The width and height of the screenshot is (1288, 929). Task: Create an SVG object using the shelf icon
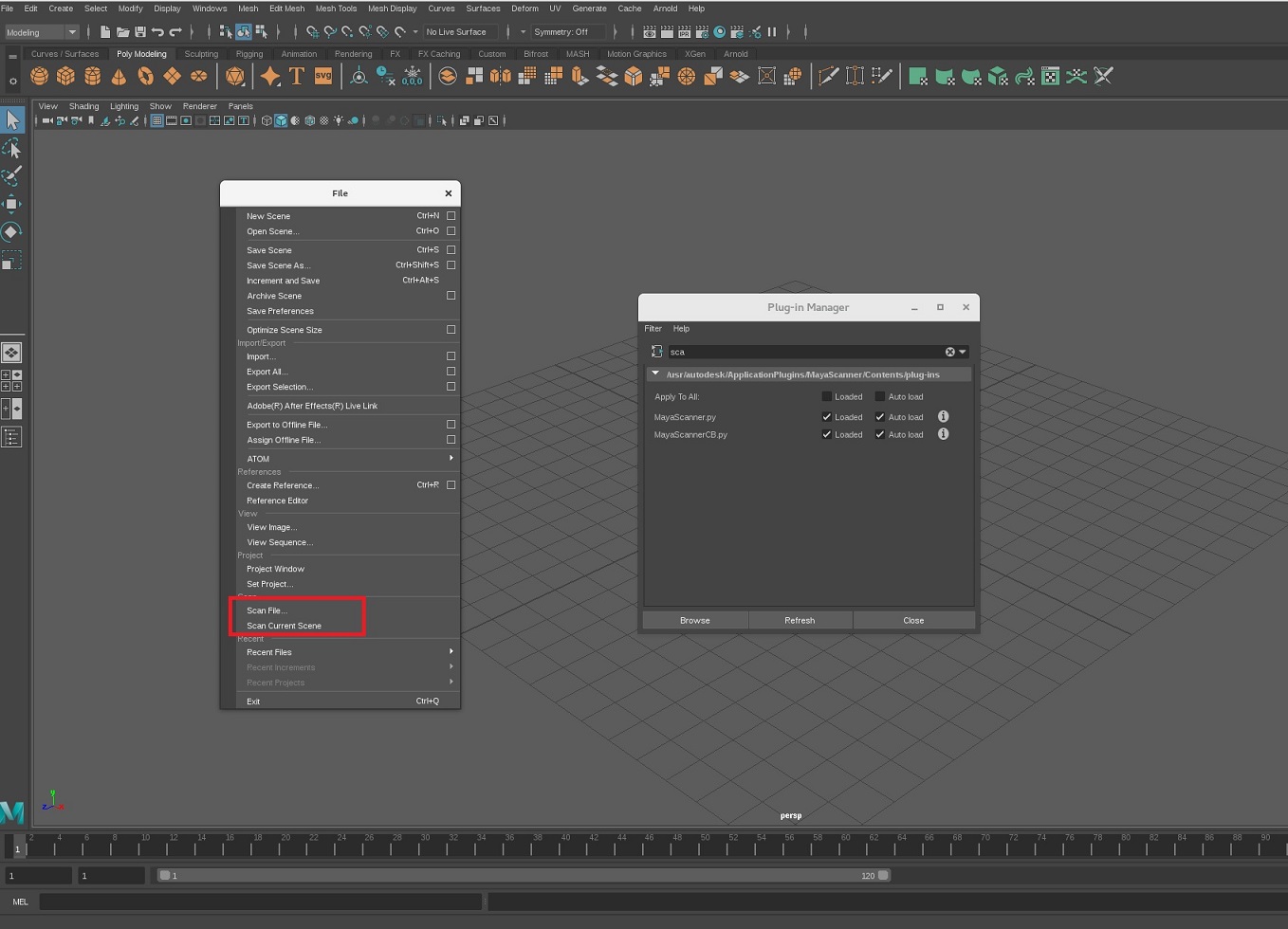point(323,76)
